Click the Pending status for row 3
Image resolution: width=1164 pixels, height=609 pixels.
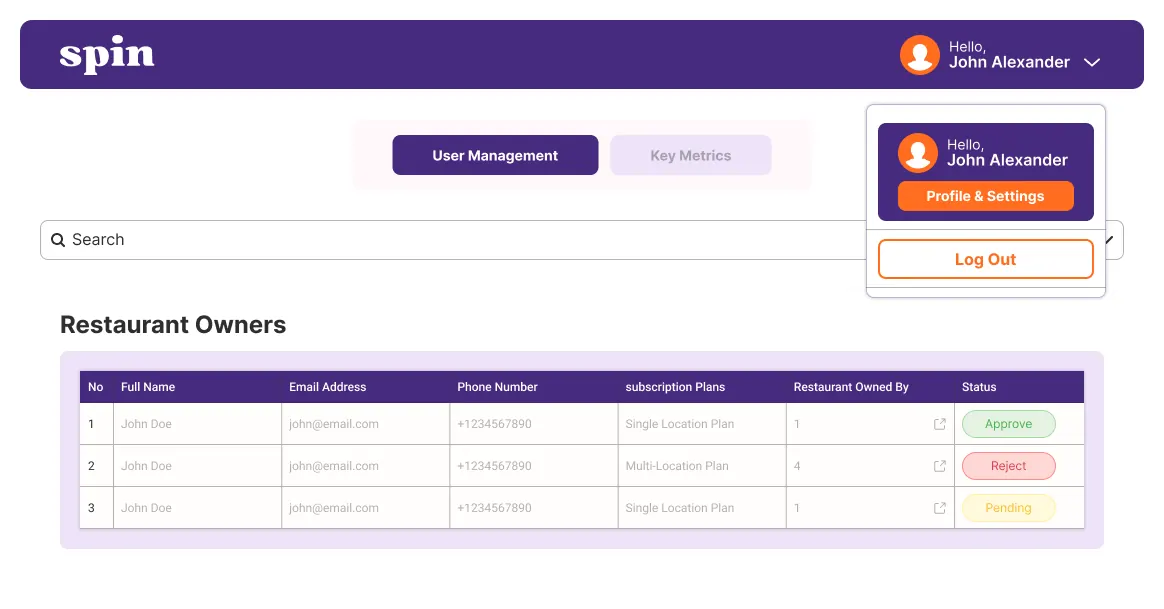(x=1008, y=508)
